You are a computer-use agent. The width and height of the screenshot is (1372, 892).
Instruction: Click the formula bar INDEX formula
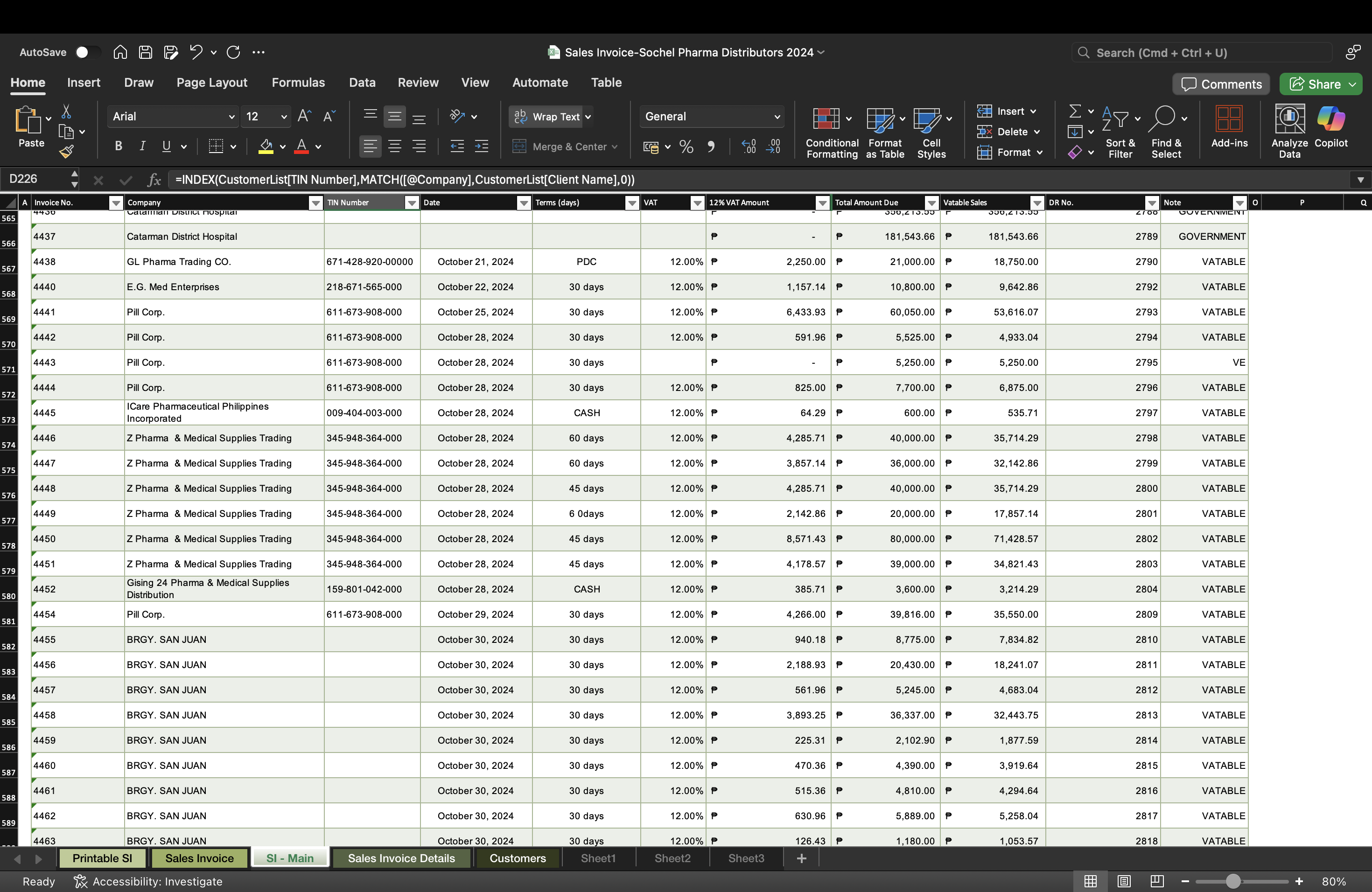[x=405, y=180]
